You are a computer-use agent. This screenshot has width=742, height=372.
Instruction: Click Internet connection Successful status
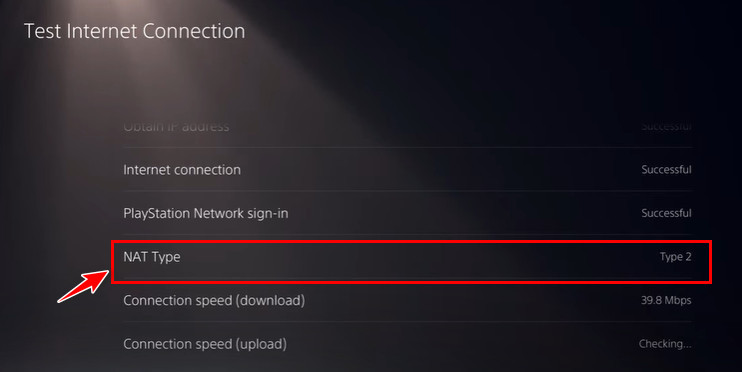coord(666,169)
